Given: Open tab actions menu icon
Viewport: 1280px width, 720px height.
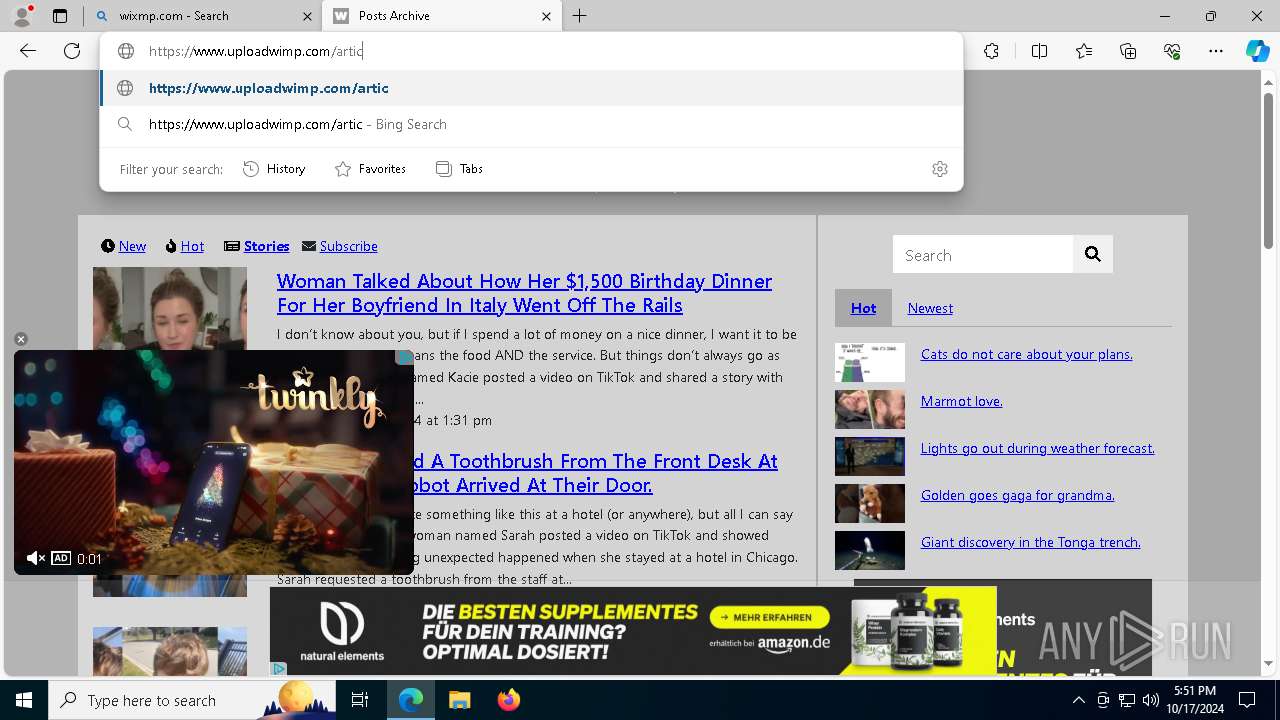Looking at the screenshot, I should click(60, 16).
